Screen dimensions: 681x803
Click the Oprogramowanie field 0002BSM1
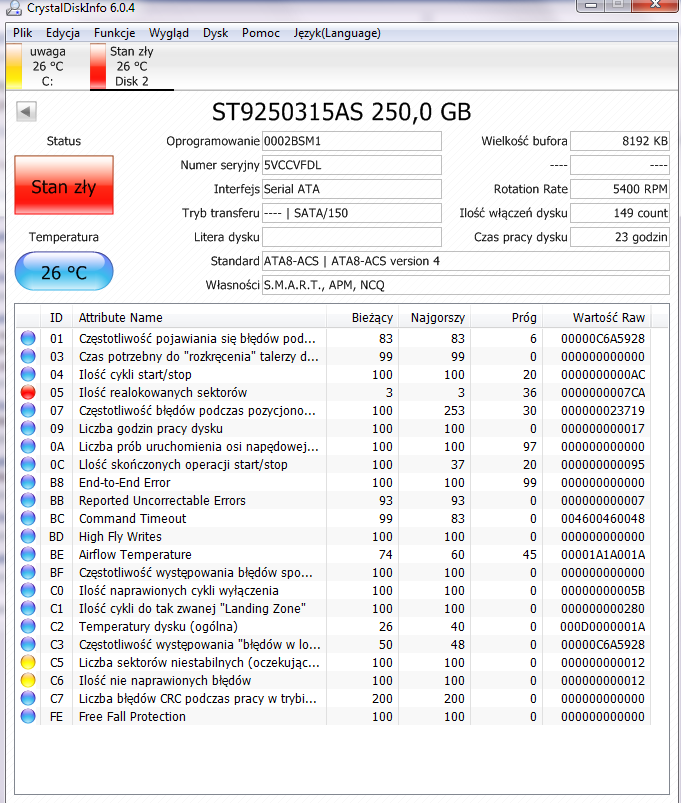tap(352, 141)
